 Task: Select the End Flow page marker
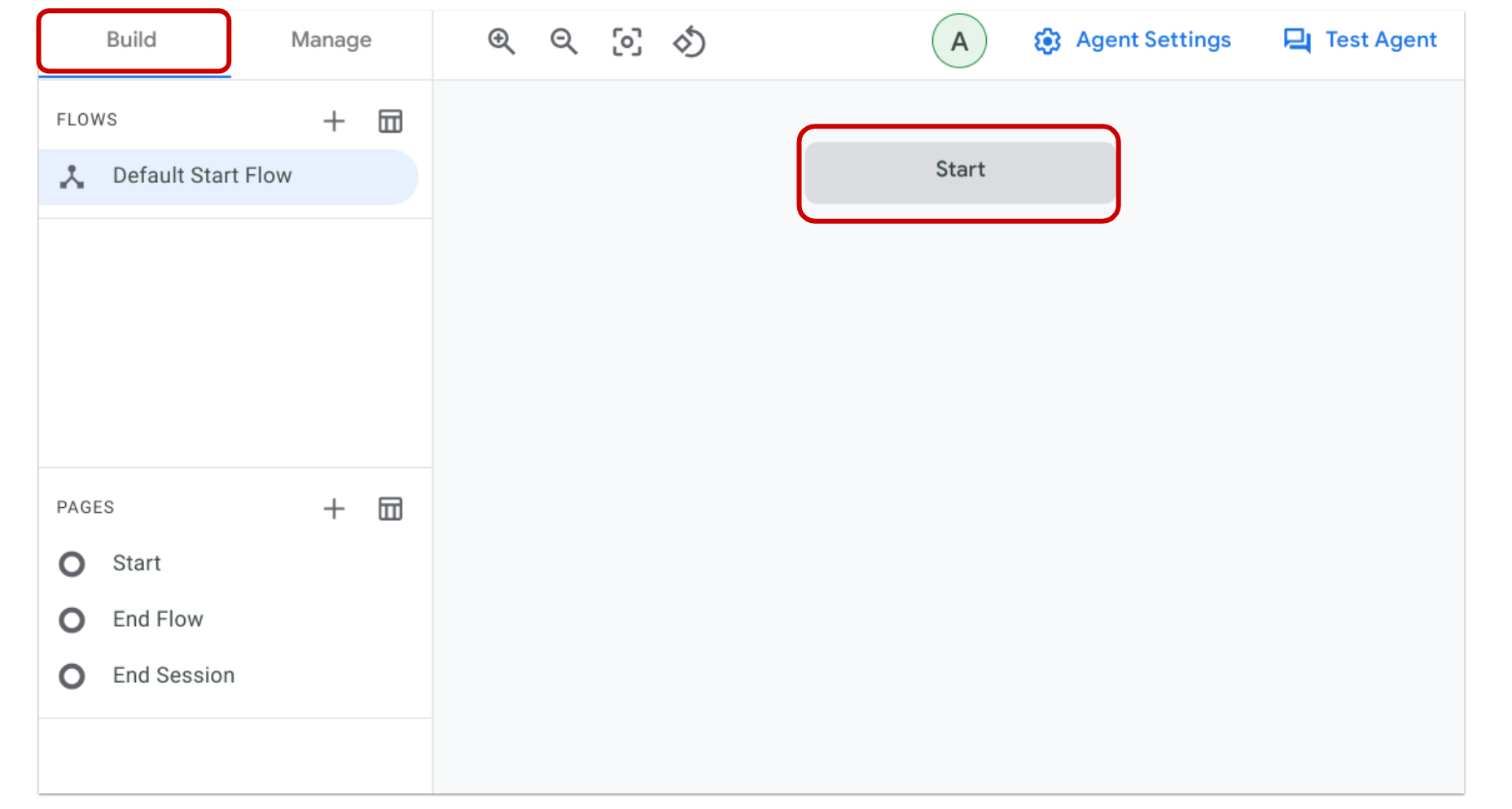[x=72, y=619]
